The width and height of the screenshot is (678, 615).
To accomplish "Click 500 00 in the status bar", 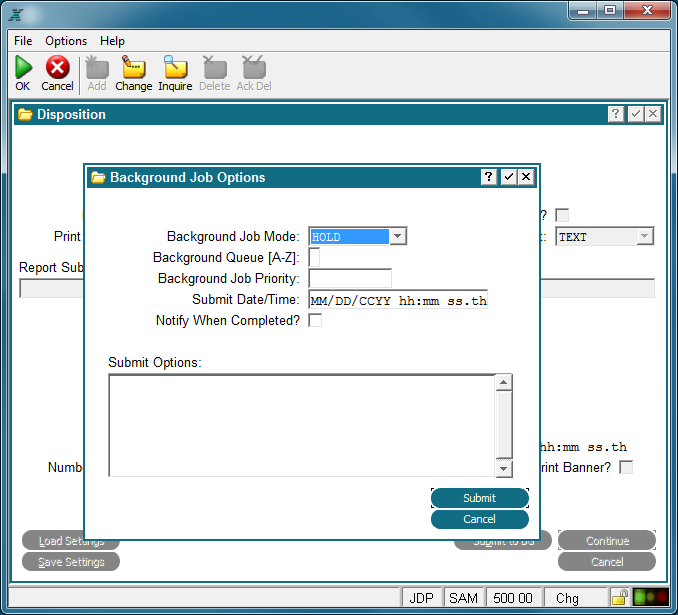I will coord(513,598).
